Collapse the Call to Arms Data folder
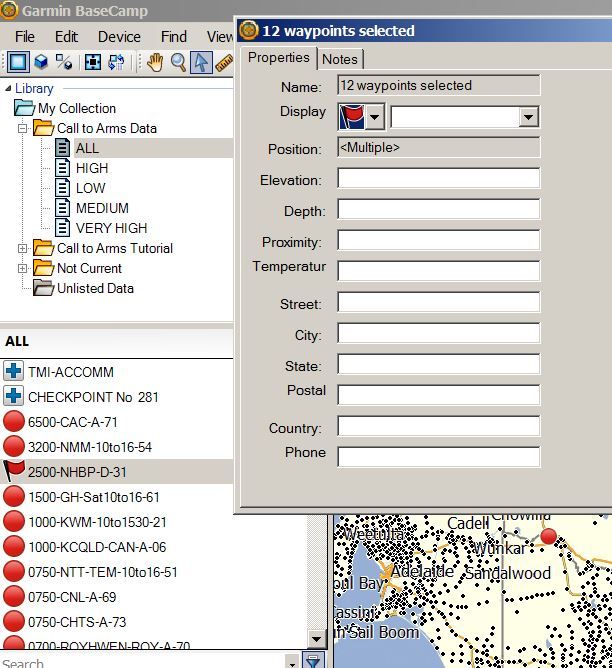 [x=23, y=128]
